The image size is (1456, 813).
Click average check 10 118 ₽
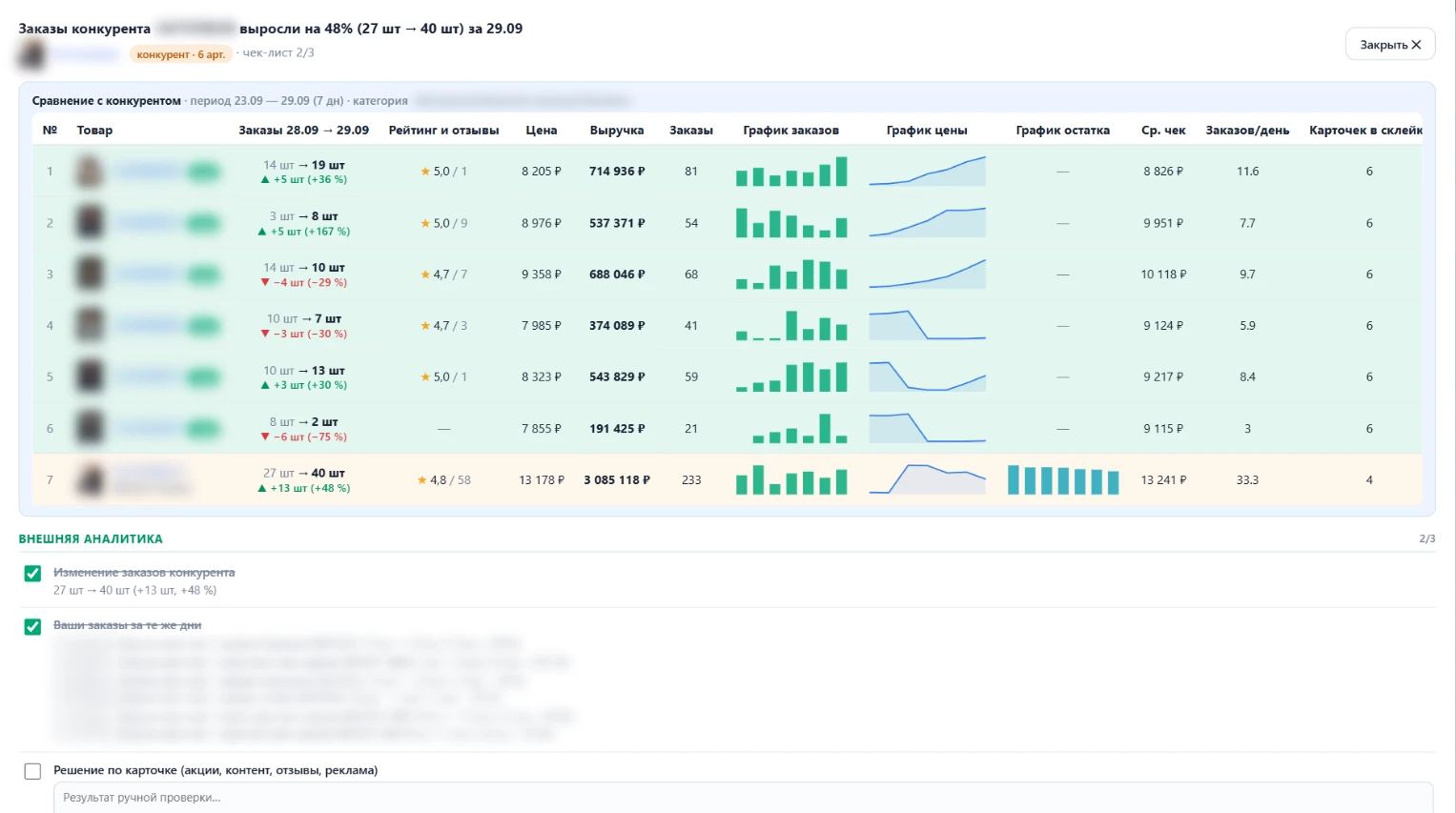tap(1163, 274)
